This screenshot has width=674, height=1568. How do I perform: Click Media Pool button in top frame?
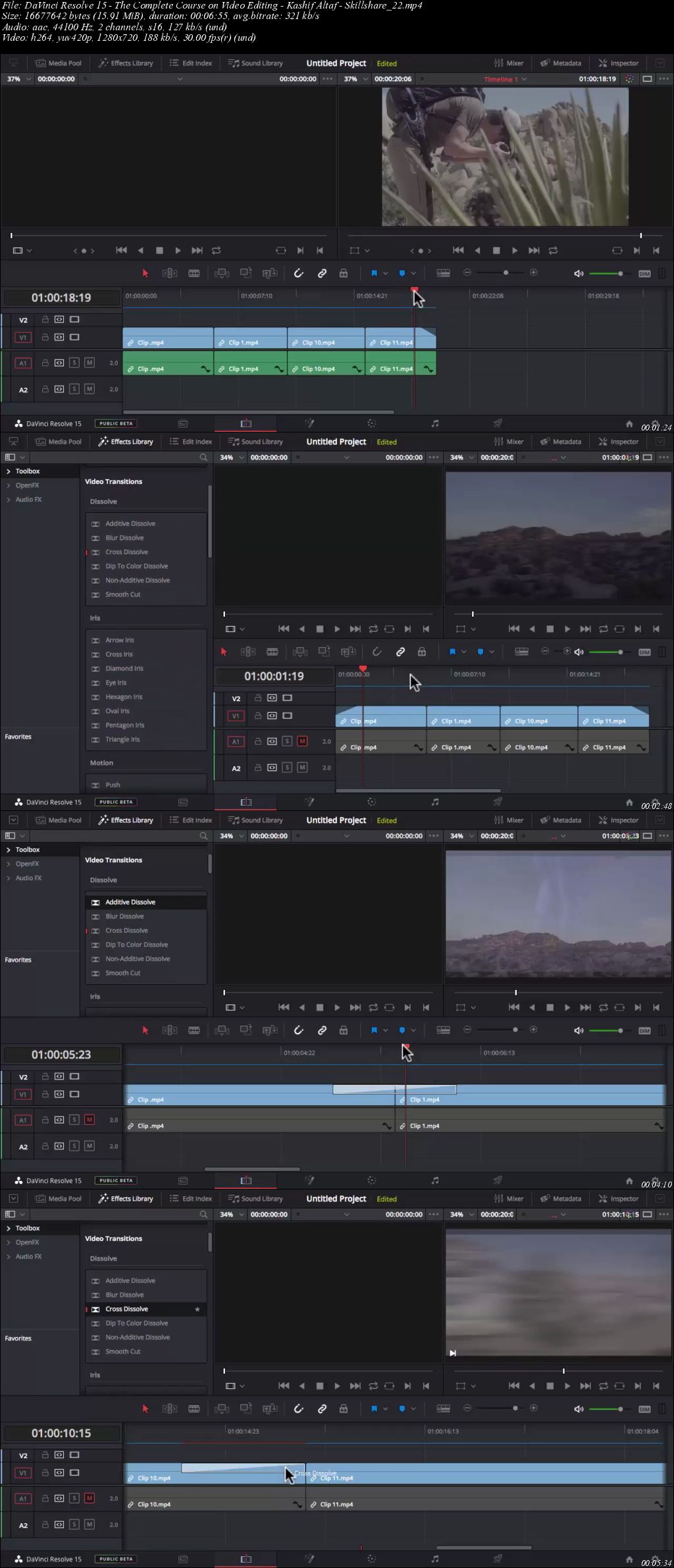[x=58, y=63]
